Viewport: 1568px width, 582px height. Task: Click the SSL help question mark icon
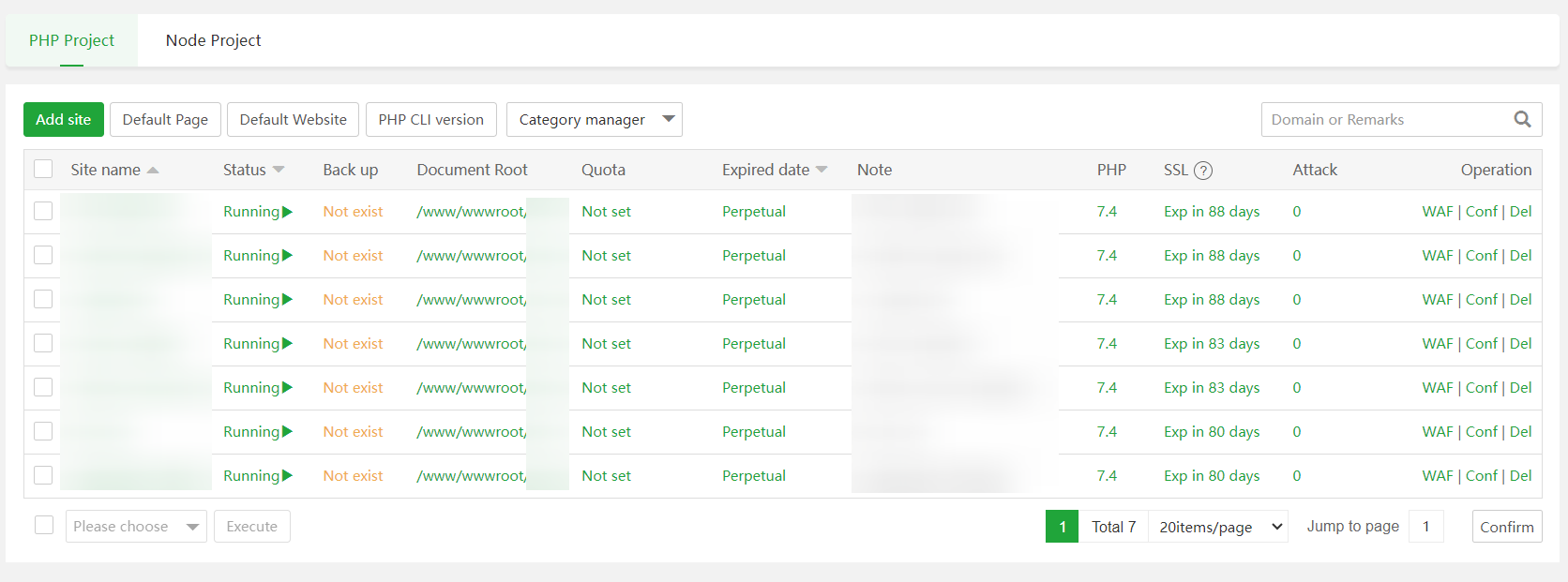click(x=1203, y=171)
